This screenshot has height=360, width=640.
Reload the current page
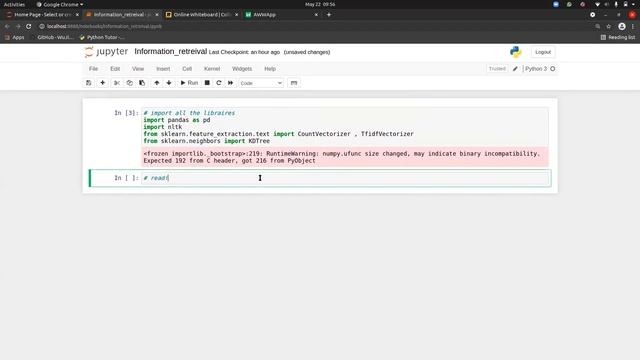[x=29, y=26]
